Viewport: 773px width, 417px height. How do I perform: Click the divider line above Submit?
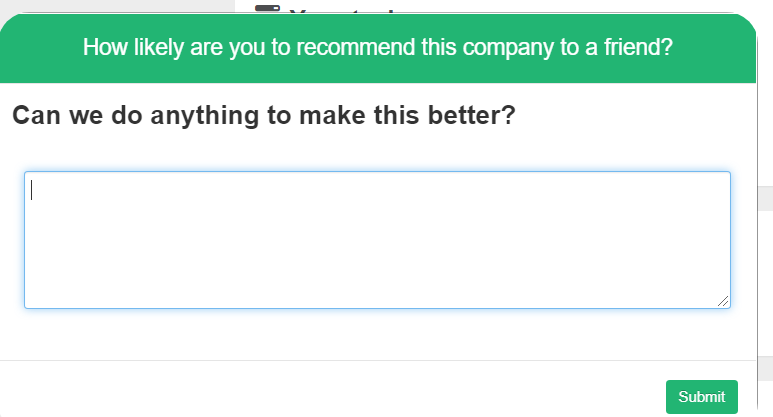pos(377,360)
